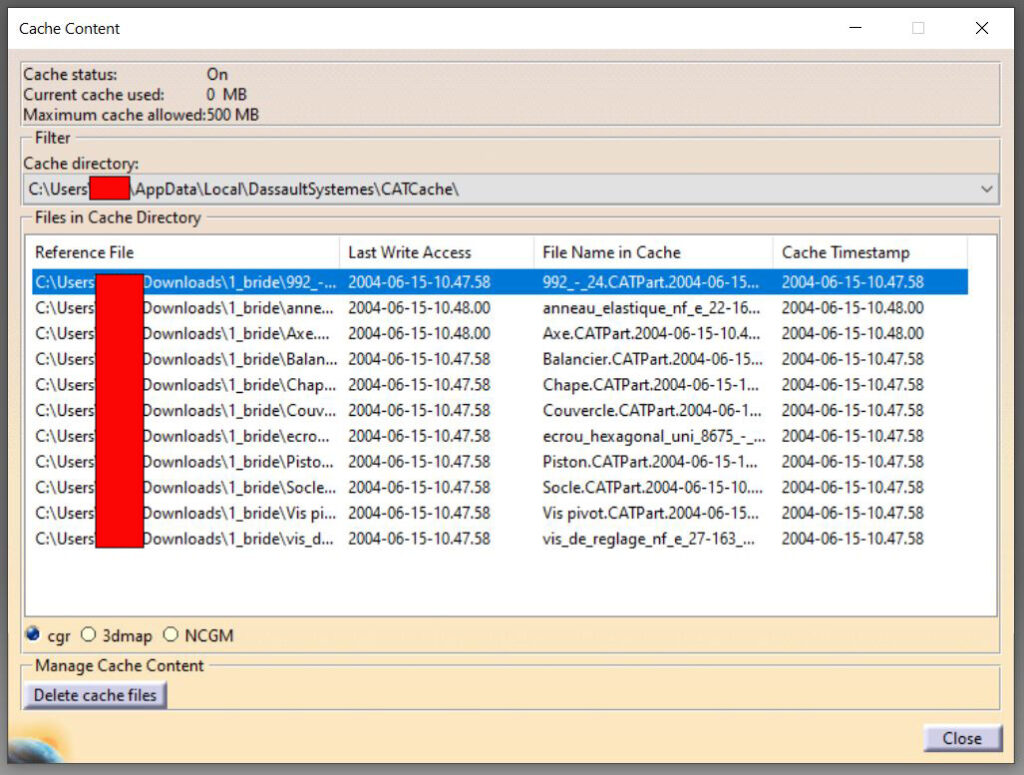The height and width of the screenshot is (775, 1024).
Task: Select the cgr radio button
Action: [33, 635]
